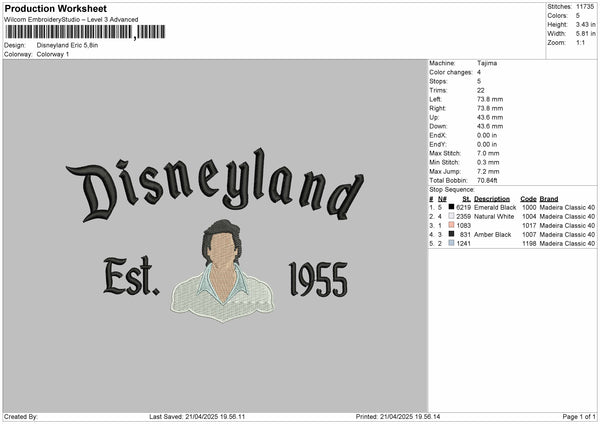The image size is (600, 424).
Task: Click the Colors count value
Action: (578, 16)
